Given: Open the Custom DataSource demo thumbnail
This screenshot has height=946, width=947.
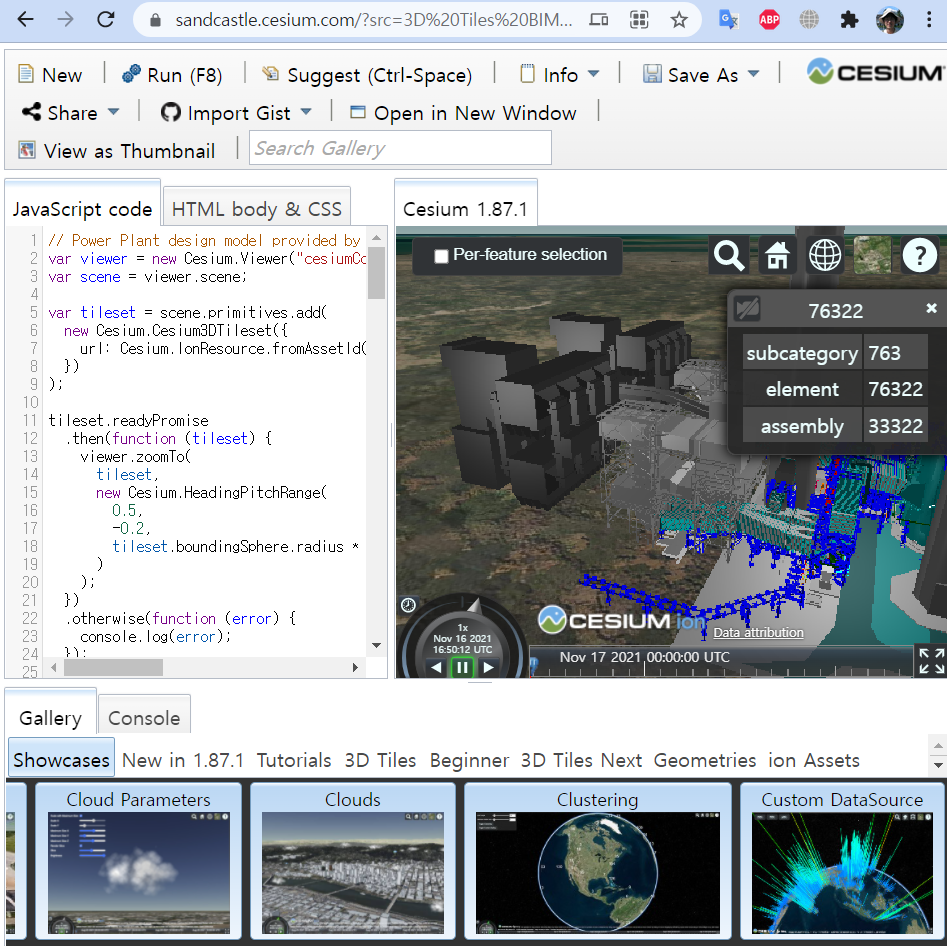Looking at the screenshot, I should point(843,861).
